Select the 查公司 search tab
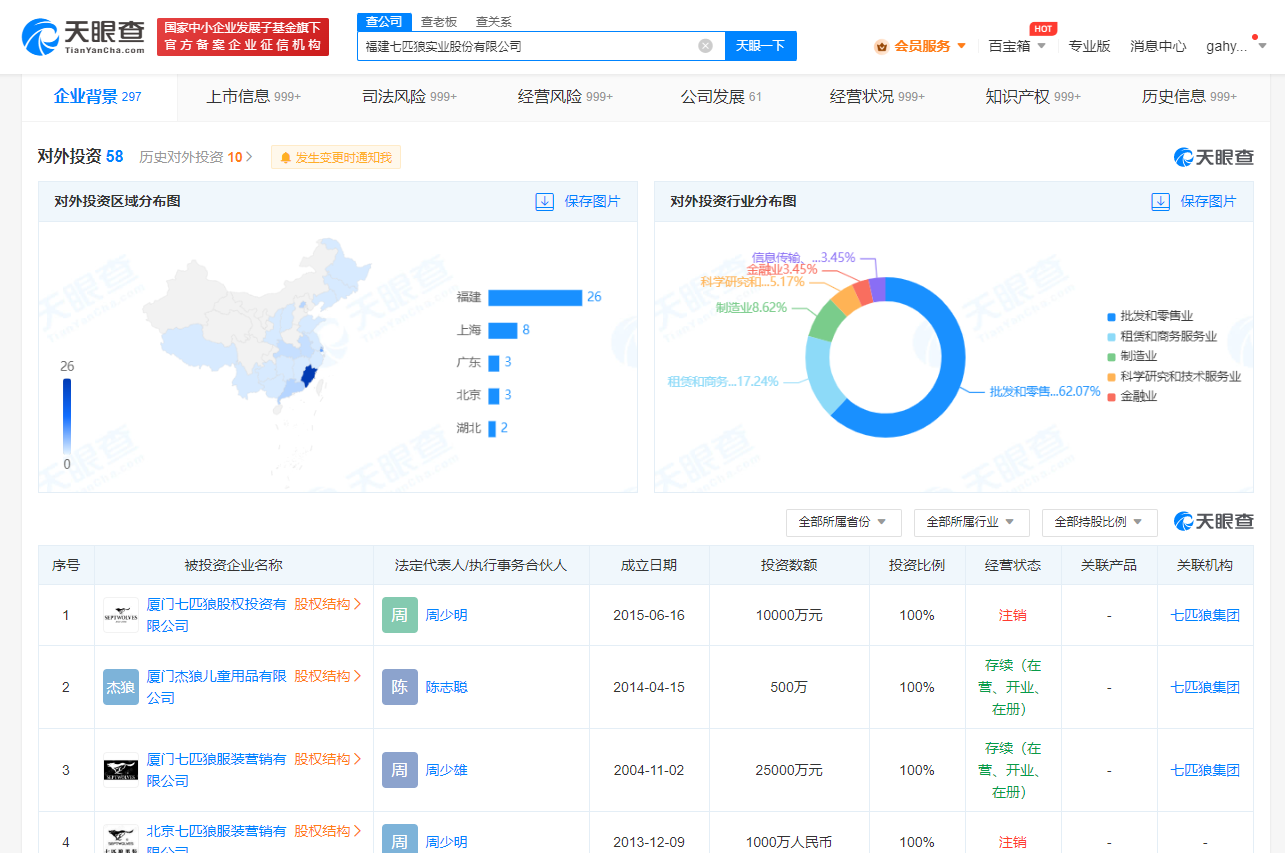1285x853 pixels. point(384,22)
